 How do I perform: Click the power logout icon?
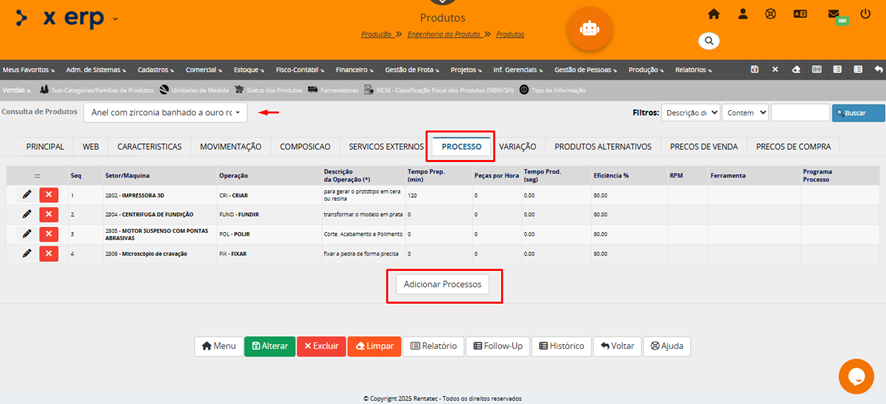[x=865, y=14]
